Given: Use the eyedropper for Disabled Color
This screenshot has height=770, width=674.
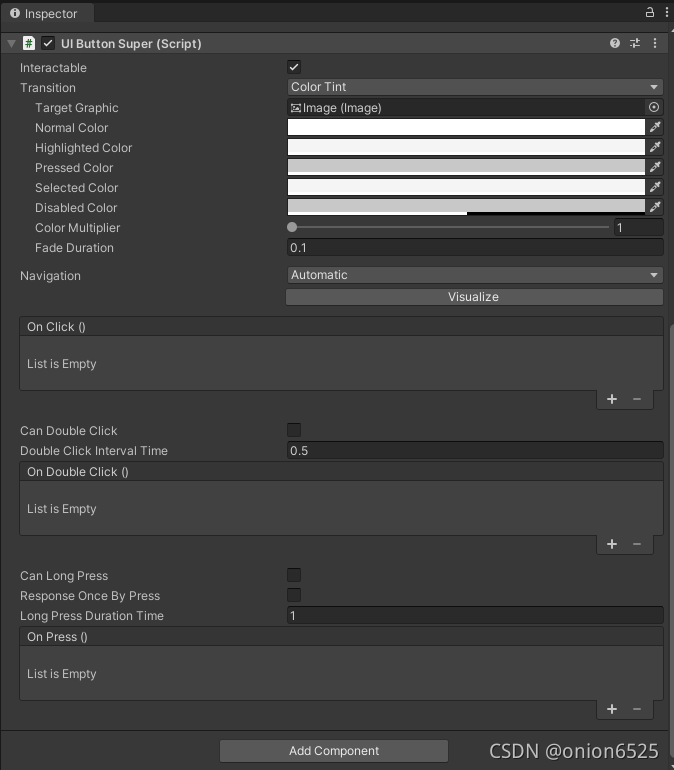Looking at the screenshot, I should coord(655,207).
